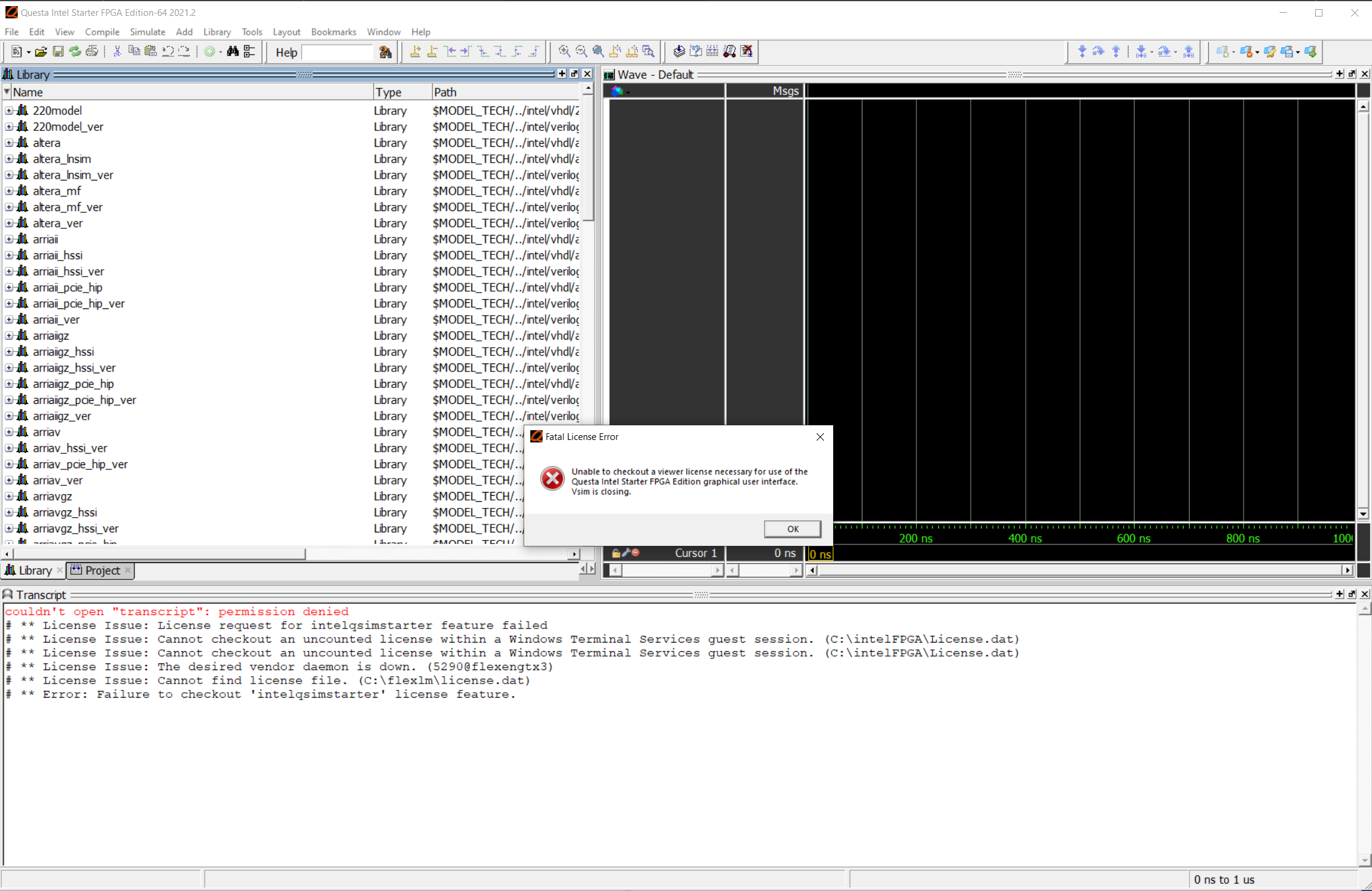Viewport: 1372px width, 891px height.
Task: Switch to the Project tab
Action: click(102, 570)
